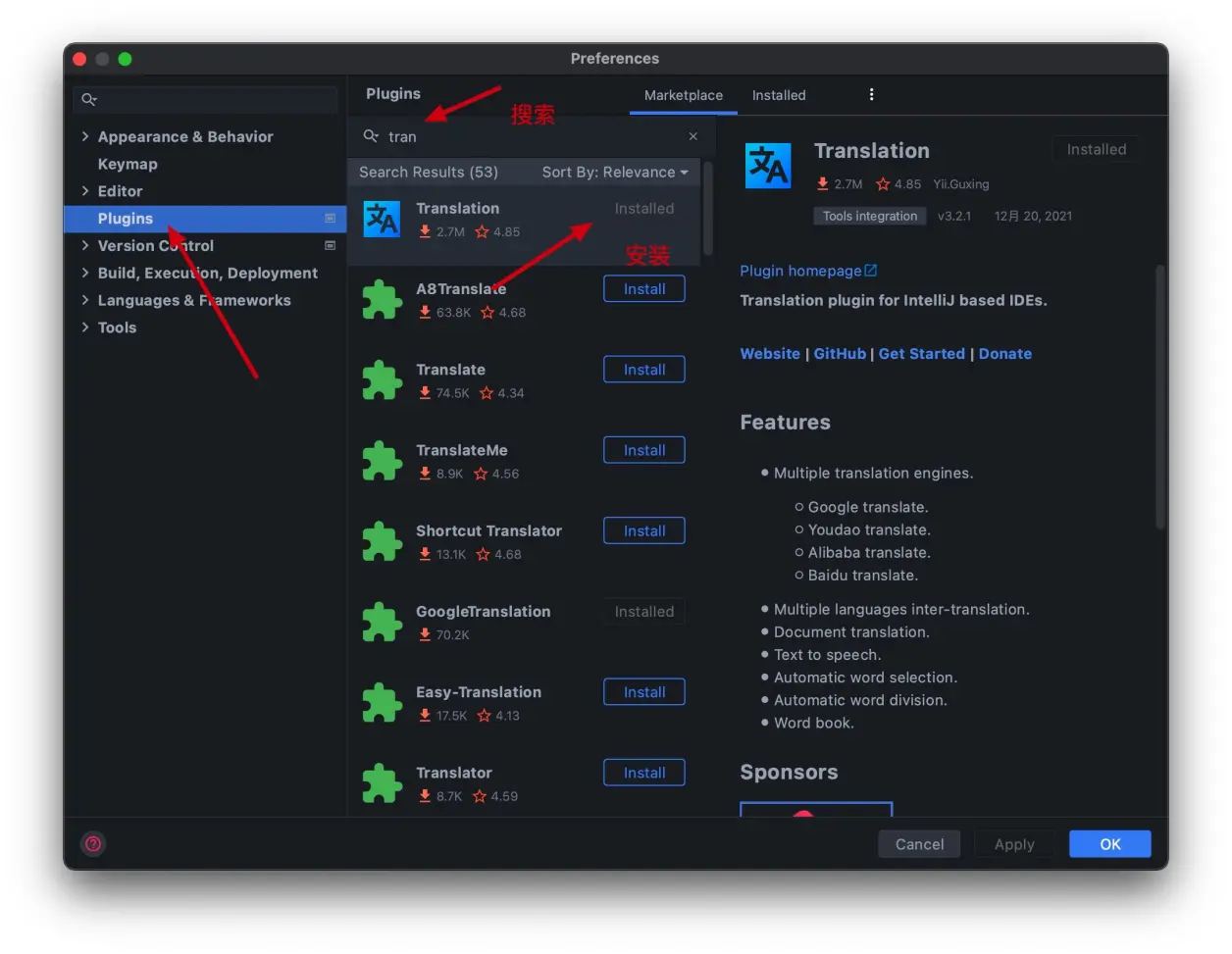The image size is (1232, 954).
Task: Click the Yii.Guxing author name
Action: pyautogui.click(x=961, y=184)
